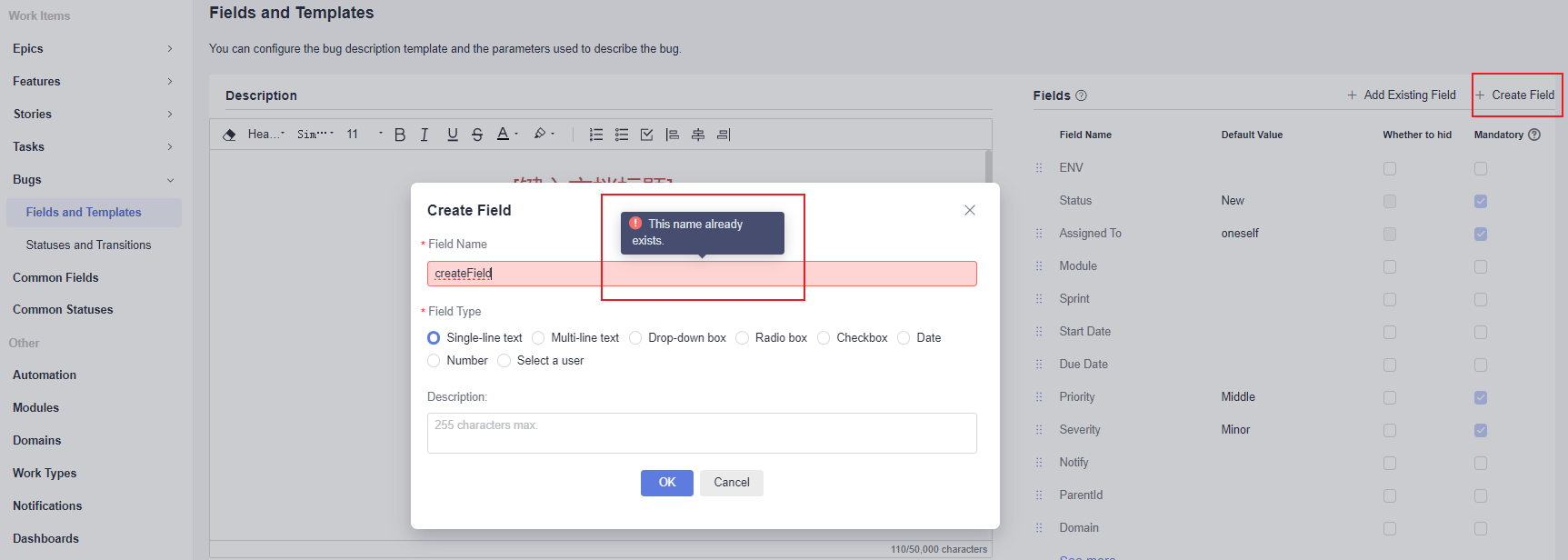Click the drag handle for Module row
Viewport: 1568px width, 560px height.
tap(1039, 266)
